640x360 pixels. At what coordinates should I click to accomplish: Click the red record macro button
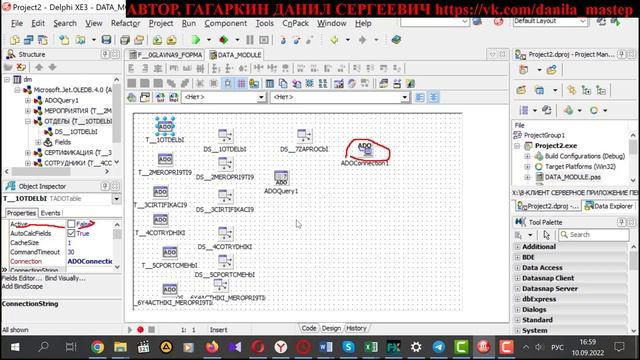140,329
